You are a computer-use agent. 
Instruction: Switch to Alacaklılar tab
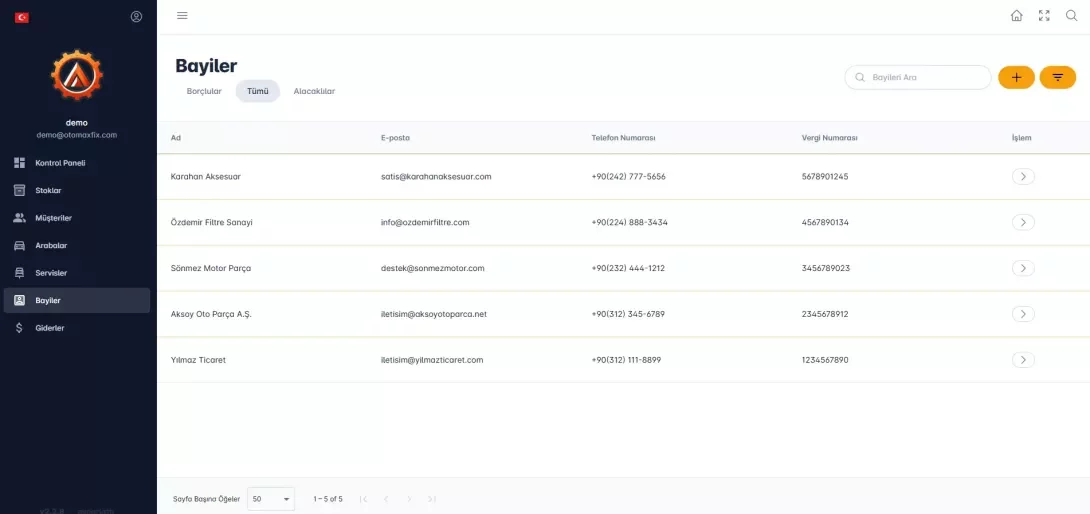314,91
